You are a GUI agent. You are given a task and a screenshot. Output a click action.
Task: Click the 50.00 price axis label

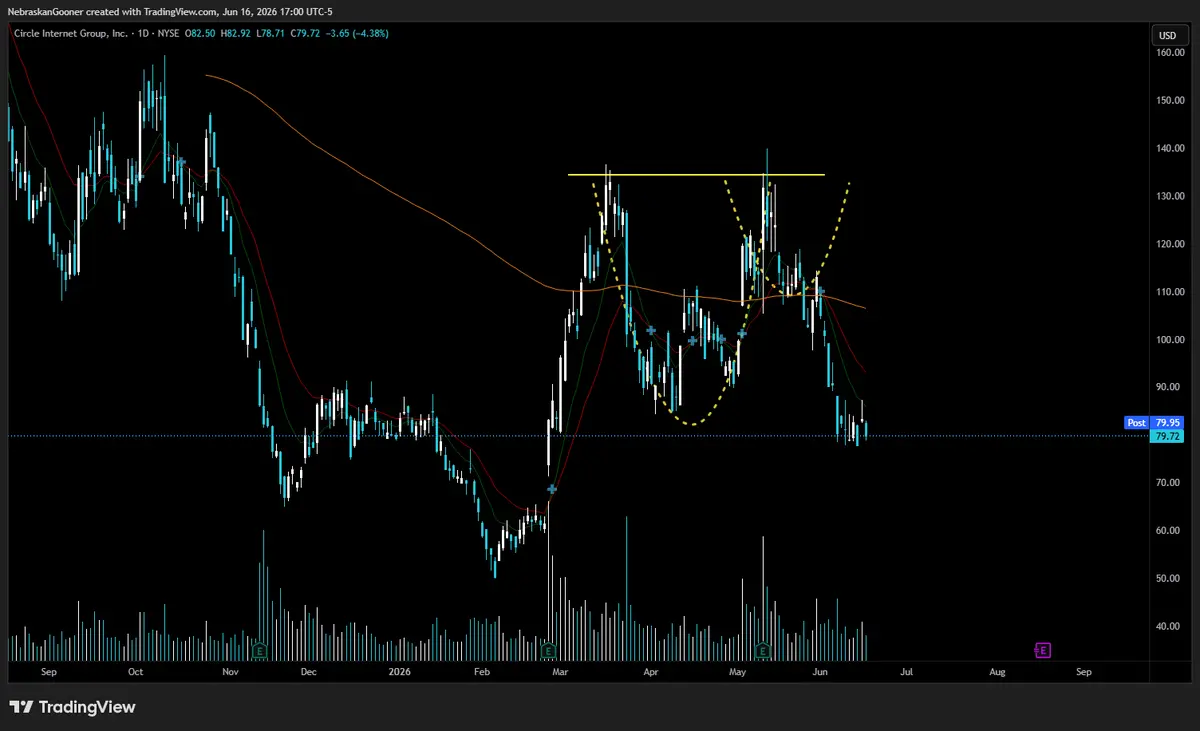1170,579
